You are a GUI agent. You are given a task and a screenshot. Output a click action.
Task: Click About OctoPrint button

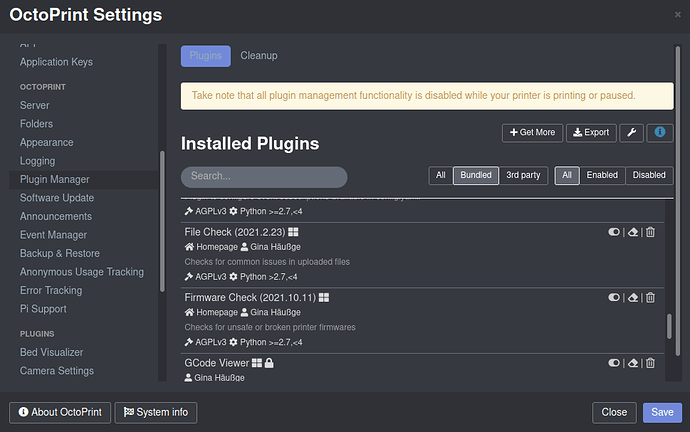[x=60, y=413]
